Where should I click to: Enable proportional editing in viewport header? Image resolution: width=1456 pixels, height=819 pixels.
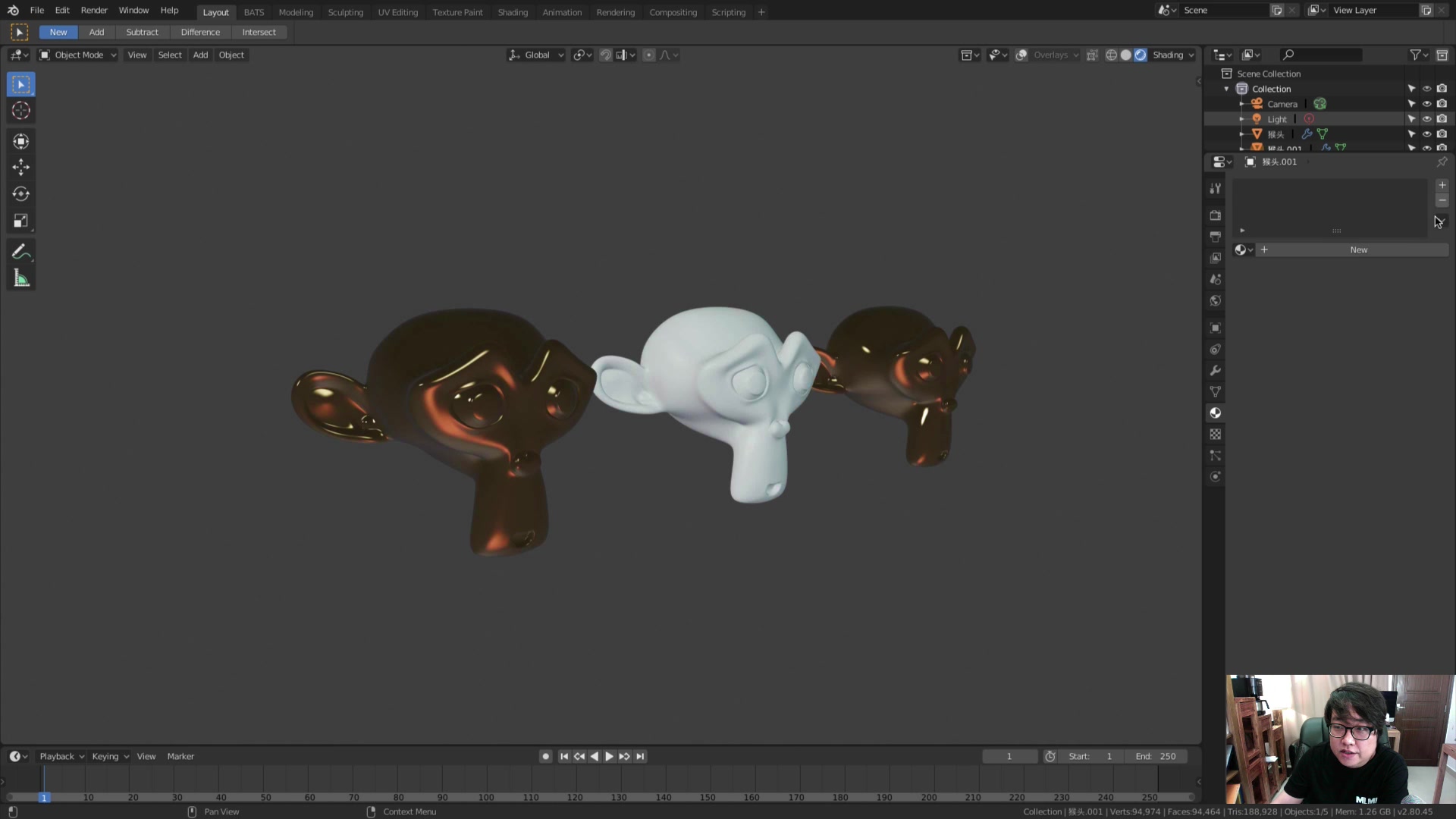[648, 55]
